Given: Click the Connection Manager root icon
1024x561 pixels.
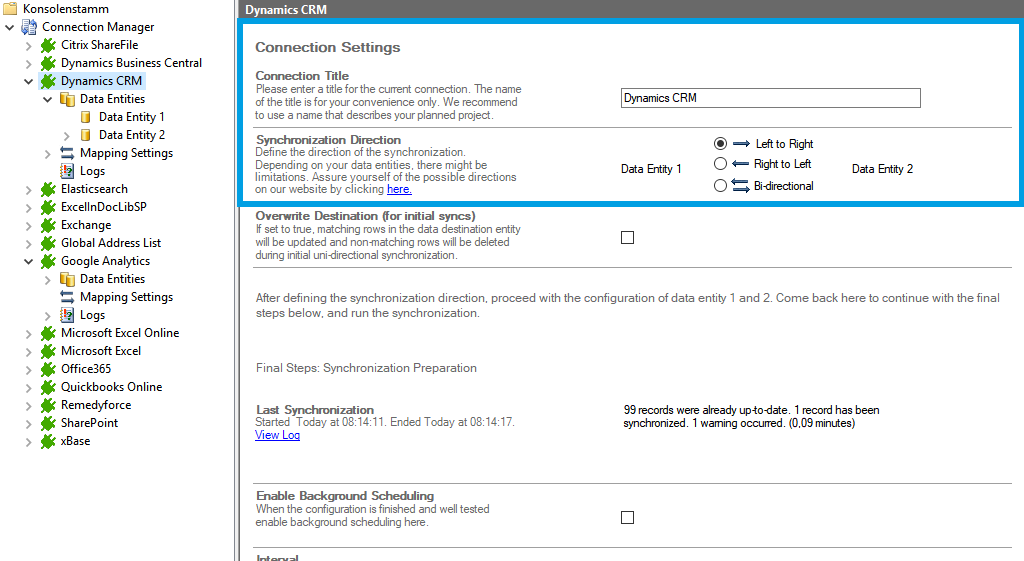Looking at the screenshot, I should tap(29, 27).
